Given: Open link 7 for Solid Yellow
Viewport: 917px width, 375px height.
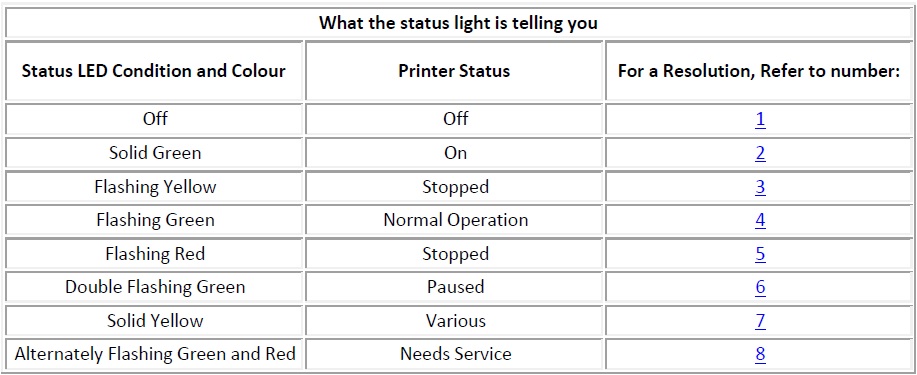Looking at the screenshot, I should tap(760, 321).
